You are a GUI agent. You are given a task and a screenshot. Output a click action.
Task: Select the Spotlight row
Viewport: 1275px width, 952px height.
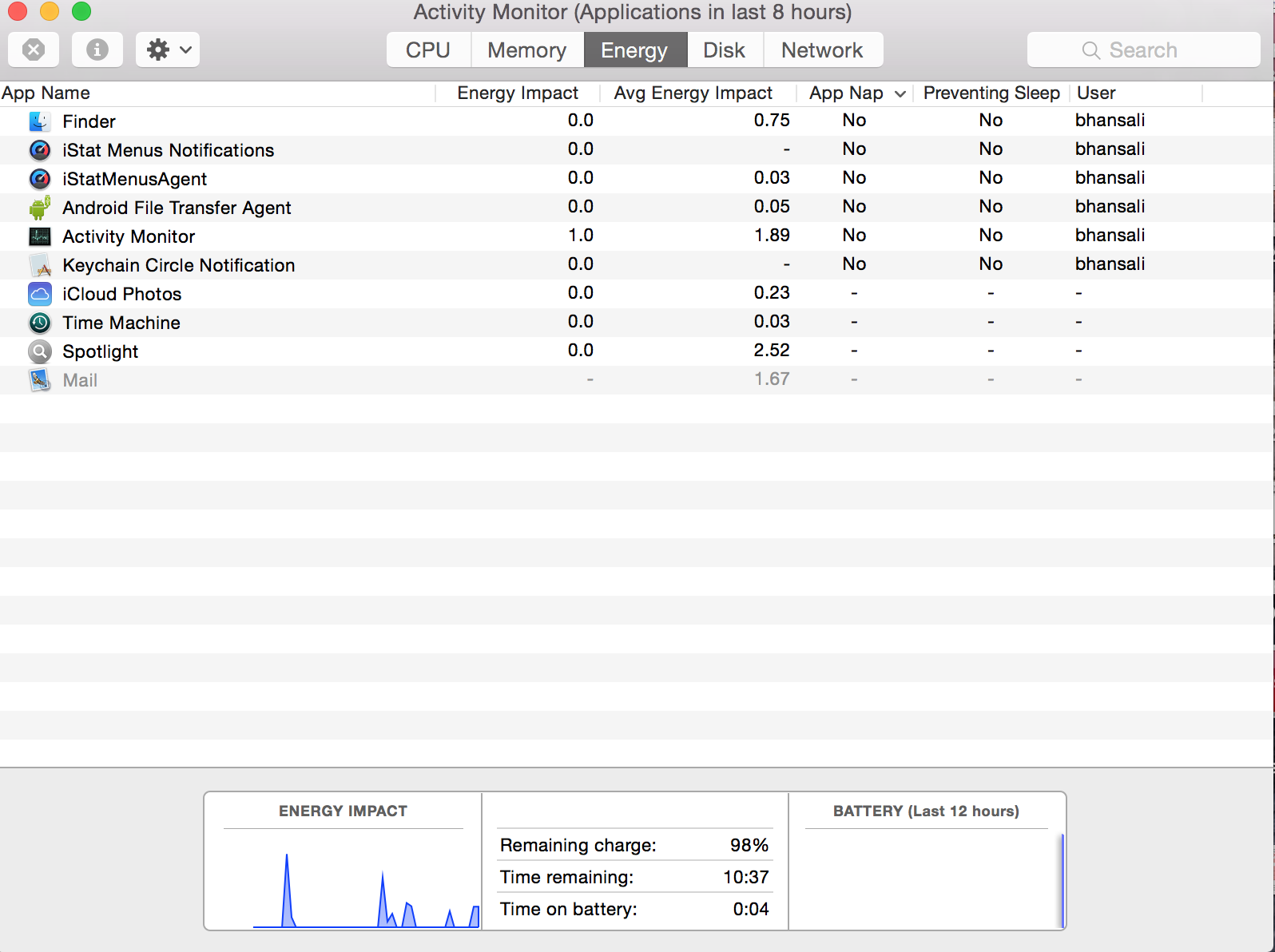pyautogui.click(x=637, y=351)
